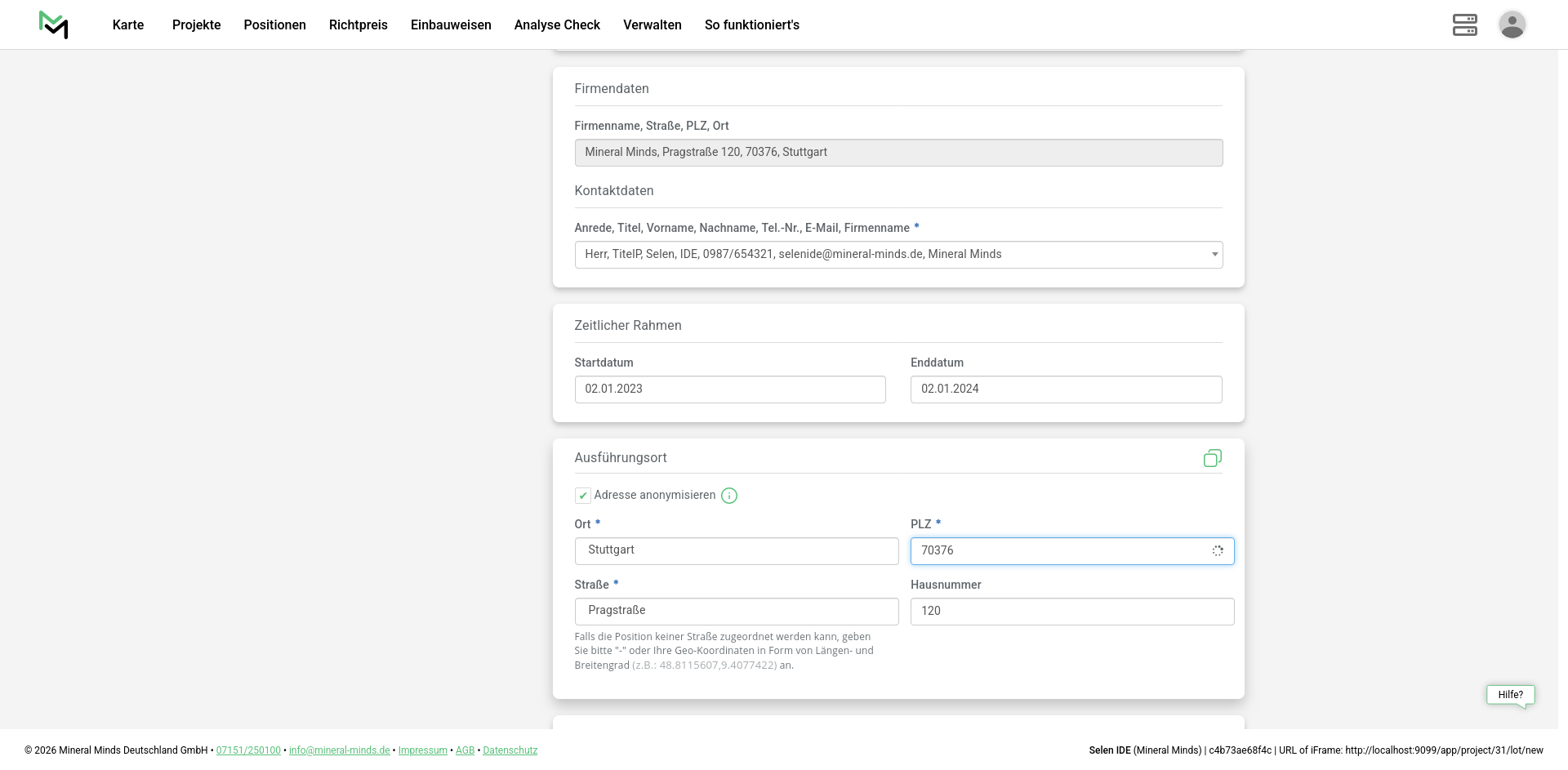Open the Projekte menu item
This screenshot has width=1568, height=770.
[196, 24]
